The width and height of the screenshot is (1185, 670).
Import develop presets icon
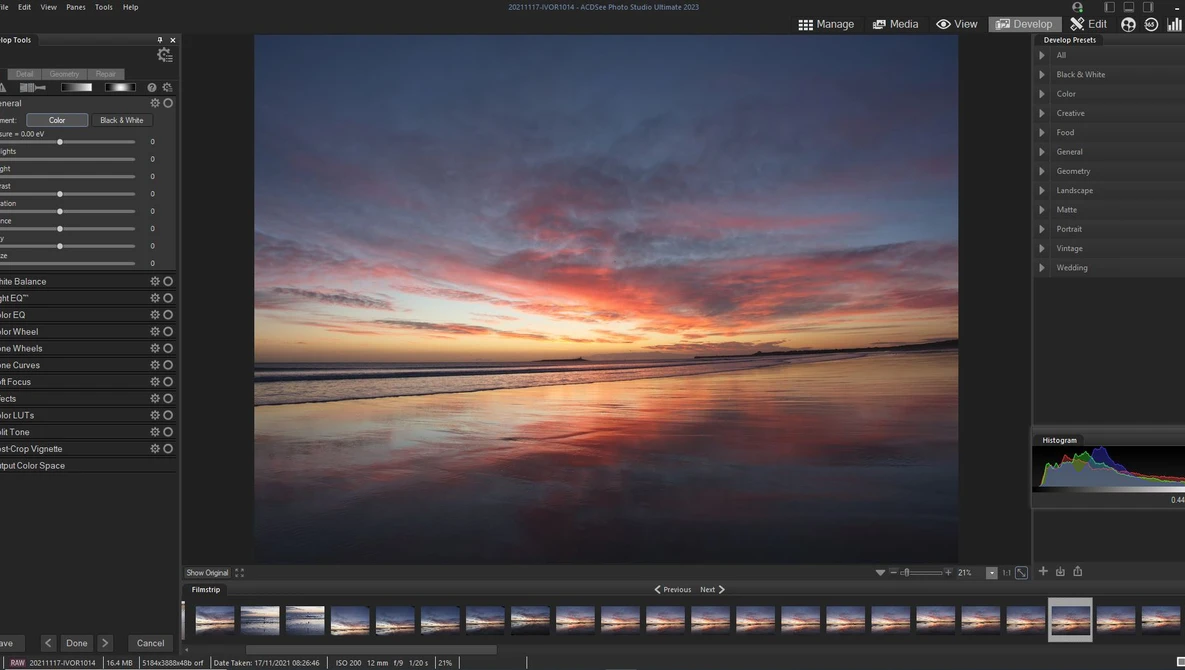pos(1060,572)
